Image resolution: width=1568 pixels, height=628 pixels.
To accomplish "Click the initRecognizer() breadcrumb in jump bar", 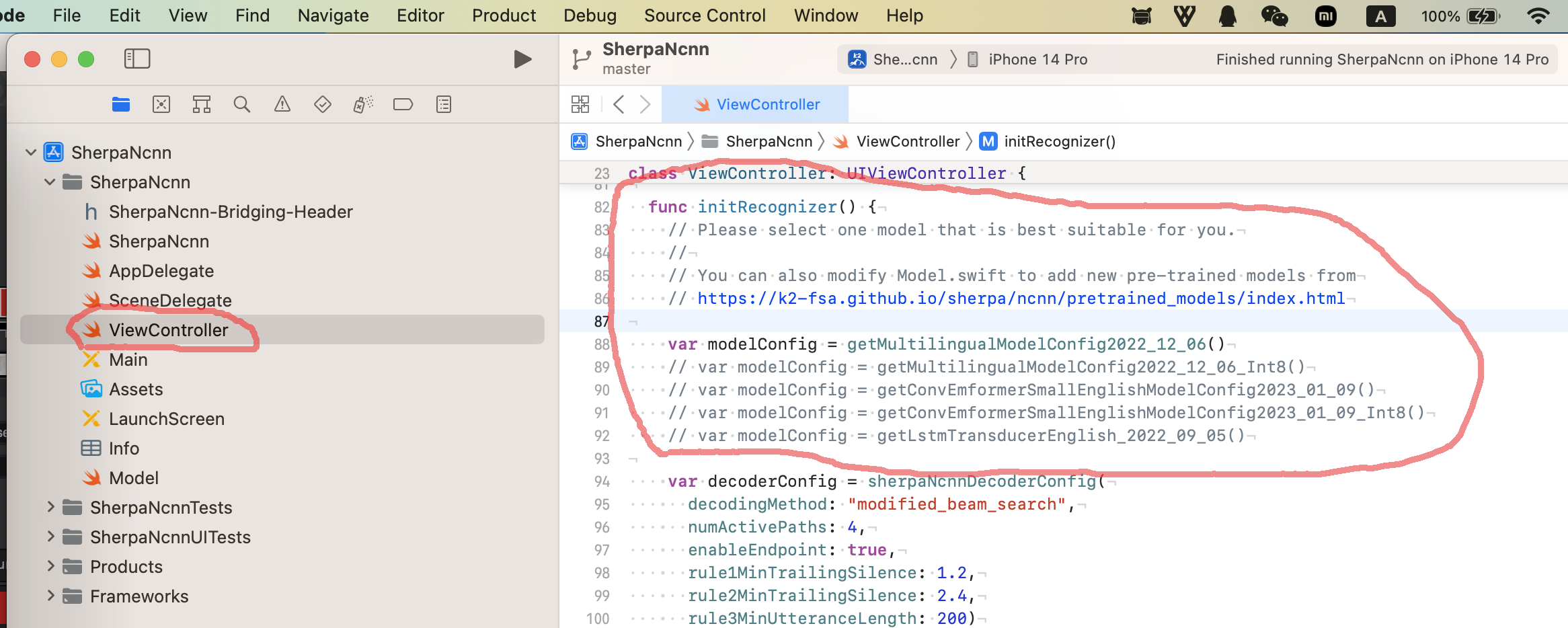I will [1048, 141].
